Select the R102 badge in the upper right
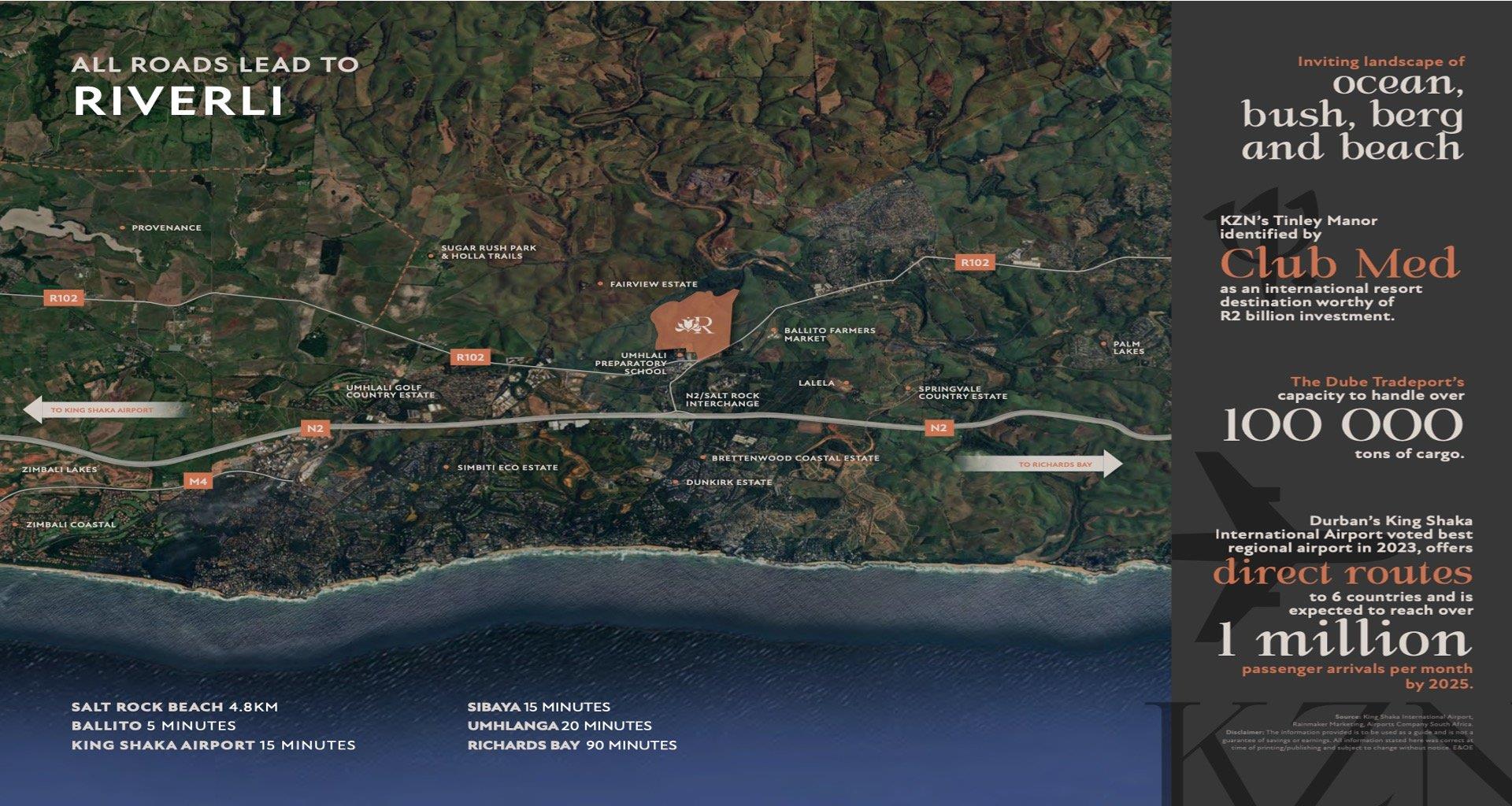Viewport: 1512px width, 806px height. point(974,262)
